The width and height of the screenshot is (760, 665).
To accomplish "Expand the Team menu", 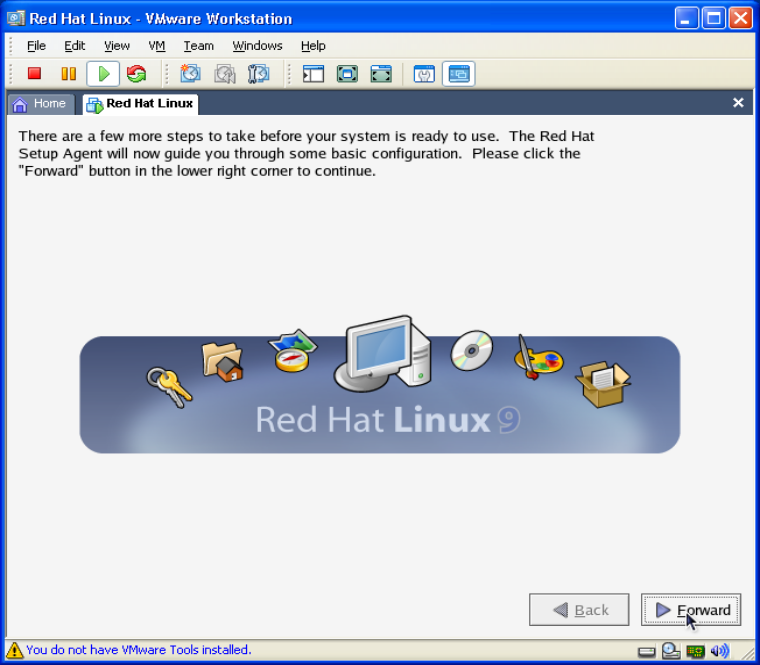I will tap(198, 46).
